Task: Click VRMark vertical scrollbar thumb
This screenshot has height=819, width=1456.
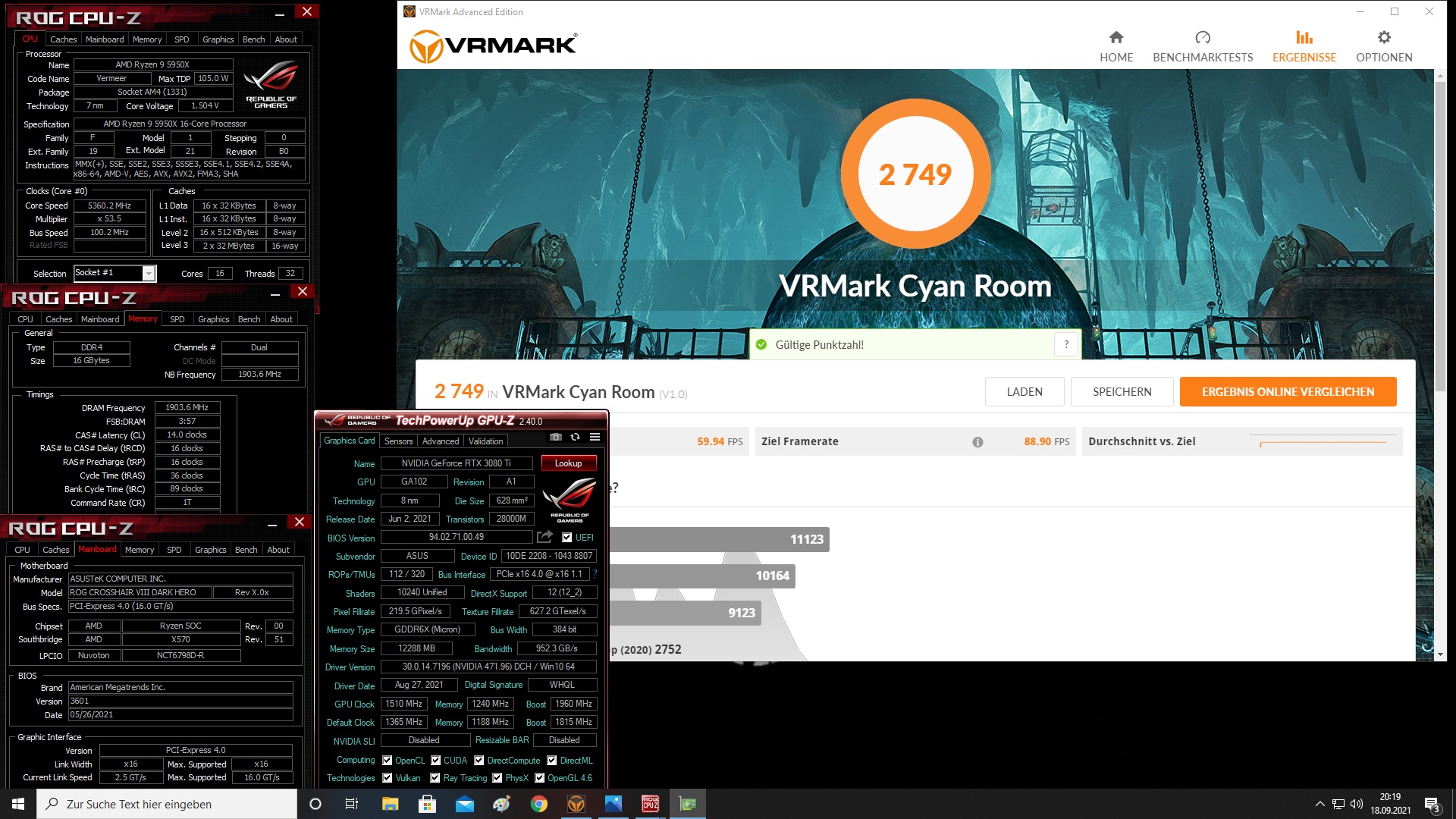Action: click(1440, 236)
